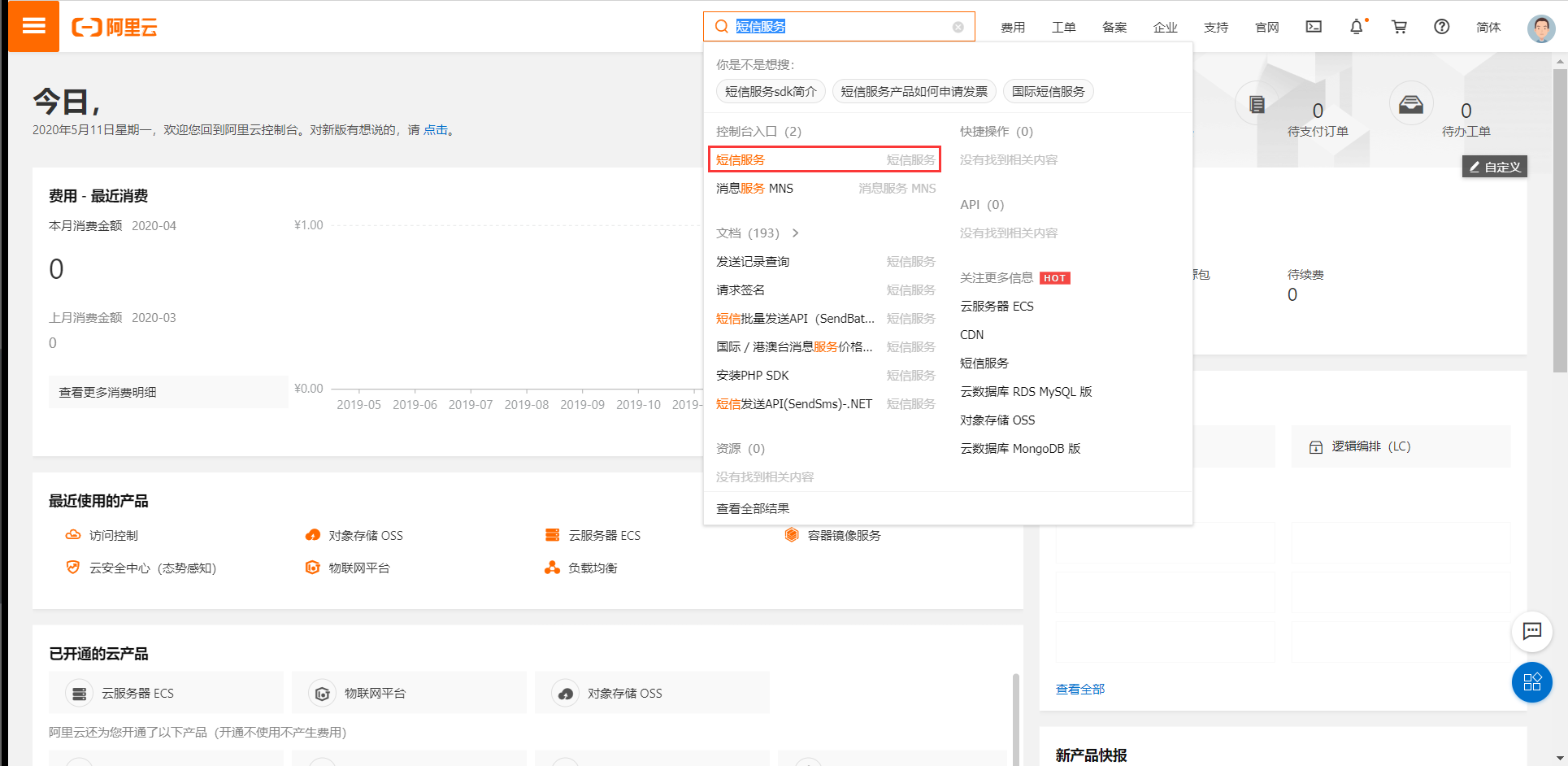Click the 短信服务 search input field
Image resolution: width=1568 pixels, height=766 pixels.
pyautogui.click(x=839, y=27)
